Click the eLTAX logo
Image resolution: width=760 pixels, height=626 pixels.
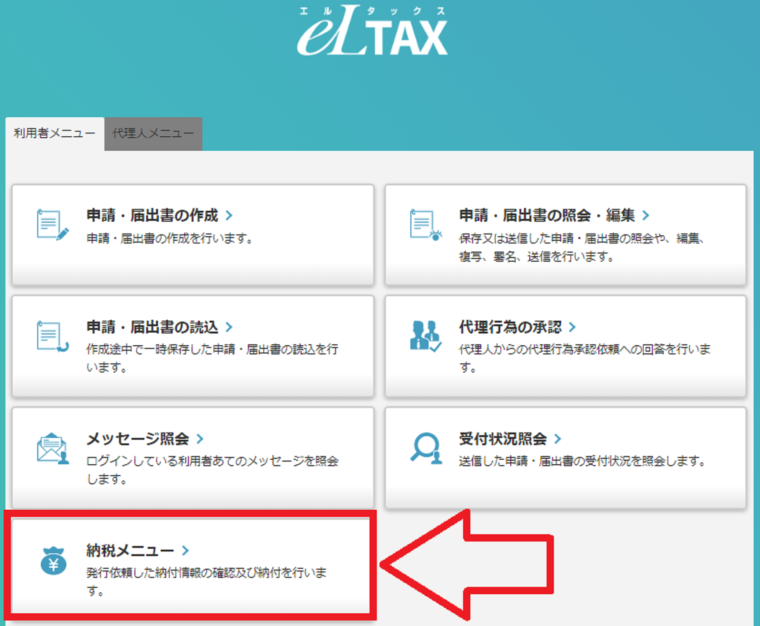(x=372, y=31)
